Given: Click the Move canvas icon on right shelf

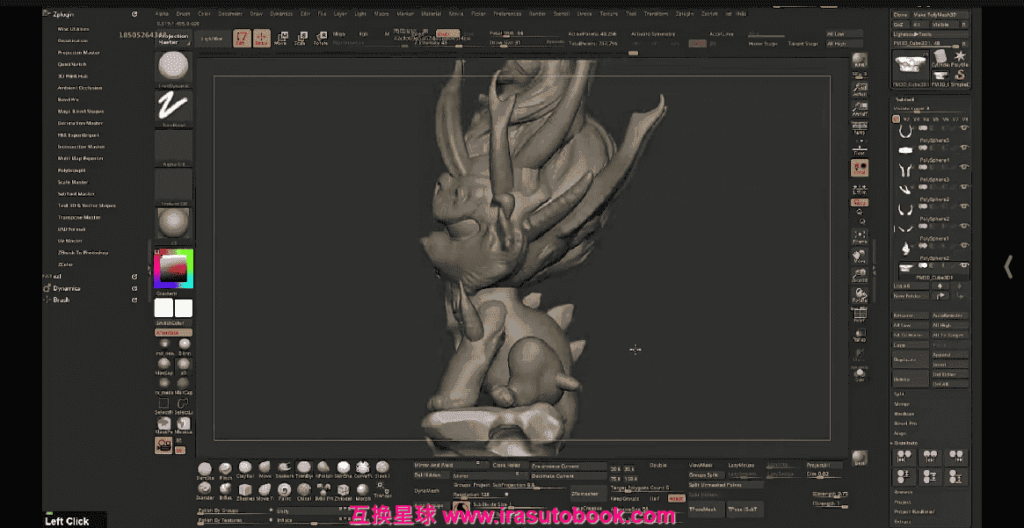Looking at the screenshot, I should click(x=860, y=256).
